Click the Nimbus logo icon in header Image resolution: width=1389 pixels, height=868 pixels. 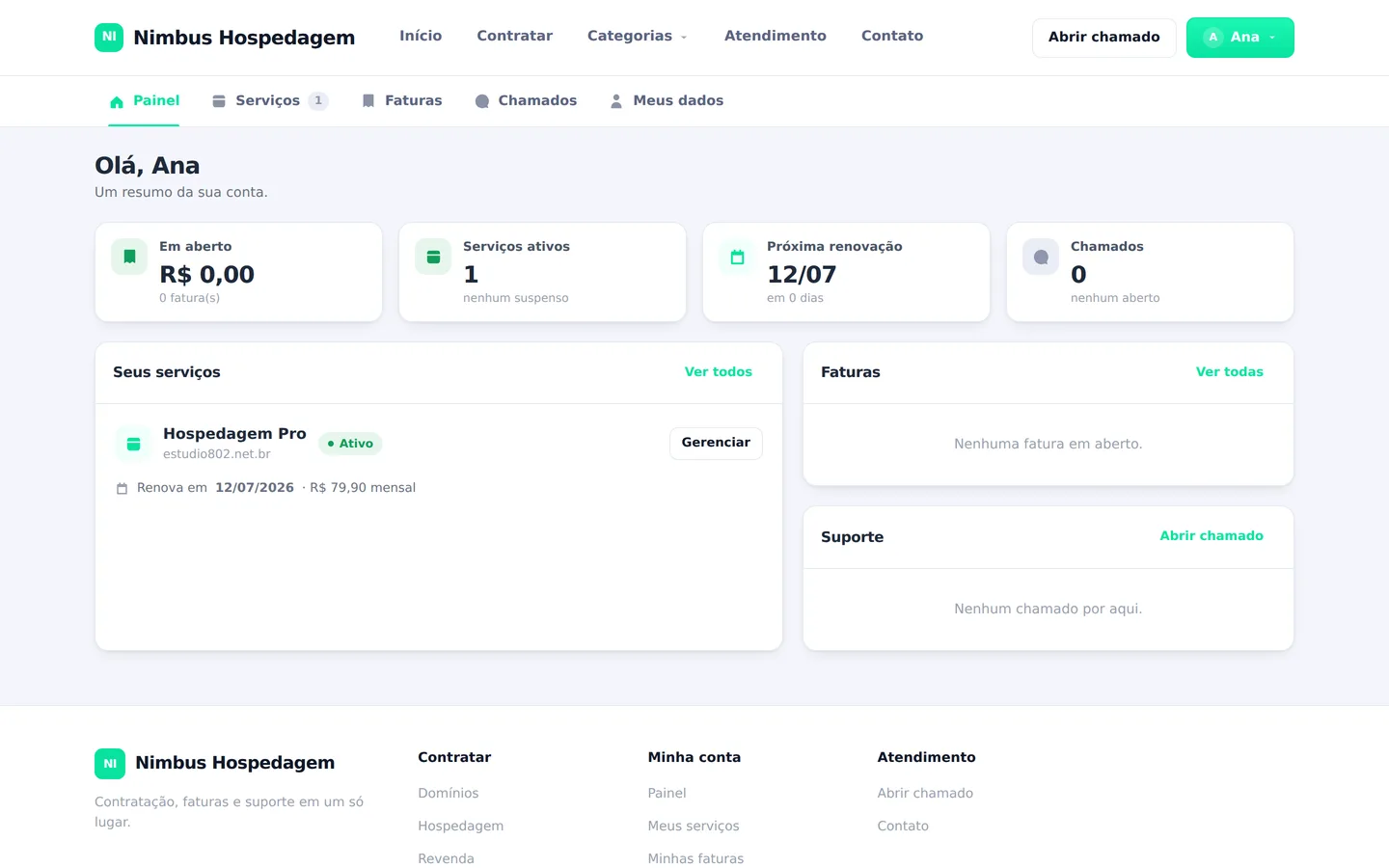click(x=109, y=38)
